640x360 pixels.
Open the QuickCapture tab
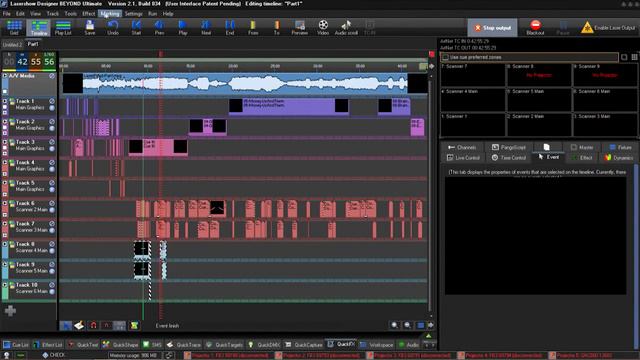coord(304,345)
